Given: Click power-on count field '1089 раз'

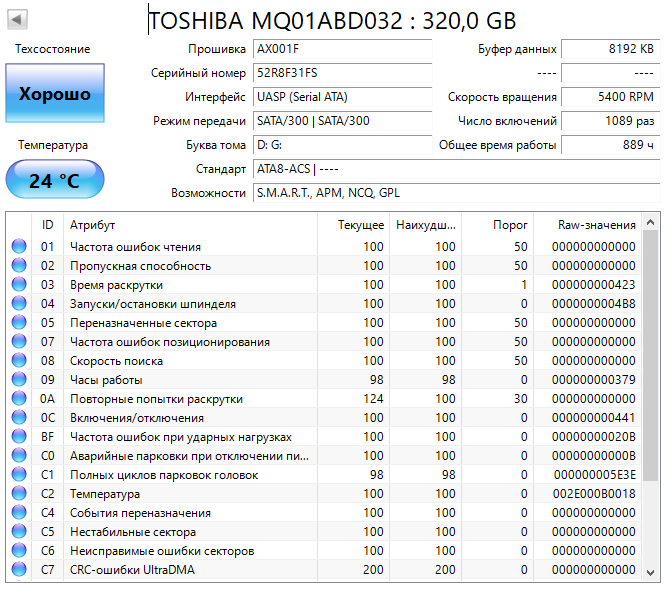Looking at the screenshot, I should pos(610,121).
